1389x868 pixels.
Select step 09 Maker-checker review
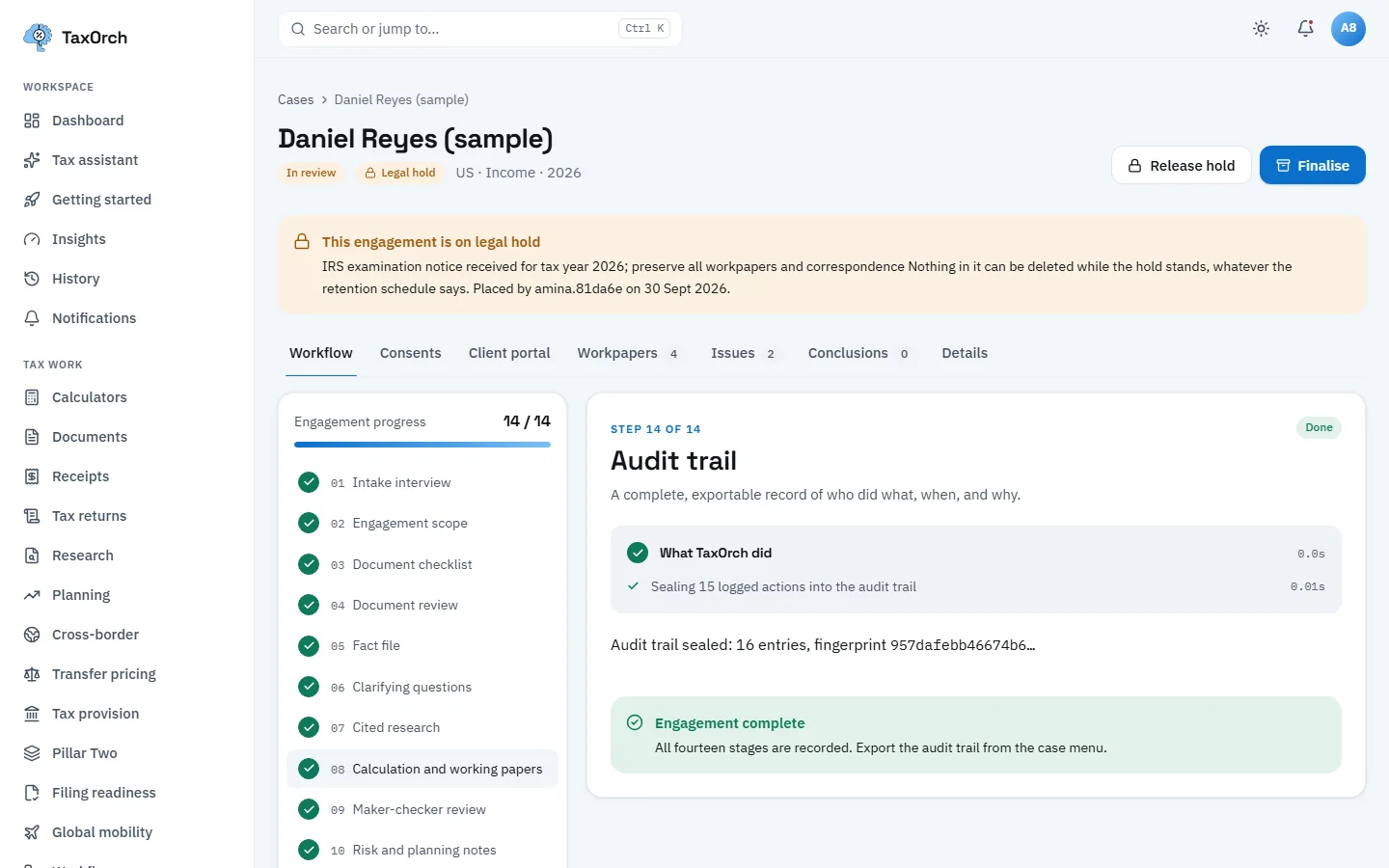(x=422, y=809)
